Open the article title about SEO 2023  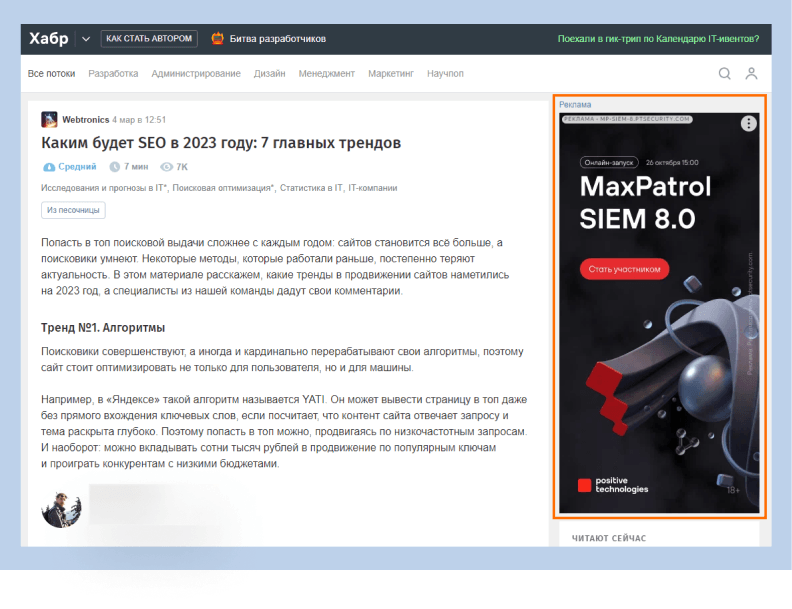221,143
